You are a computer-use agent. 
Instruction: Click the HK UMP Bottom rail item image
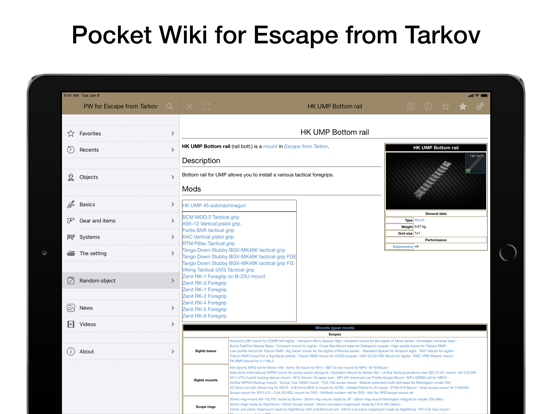[x=436, y=181]
